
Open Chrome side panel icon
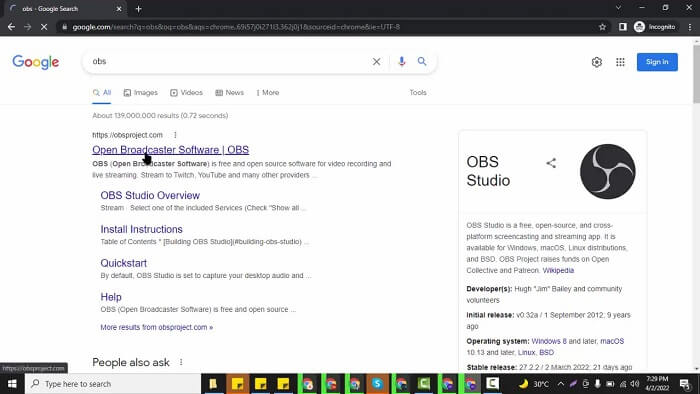click(622, 27)
